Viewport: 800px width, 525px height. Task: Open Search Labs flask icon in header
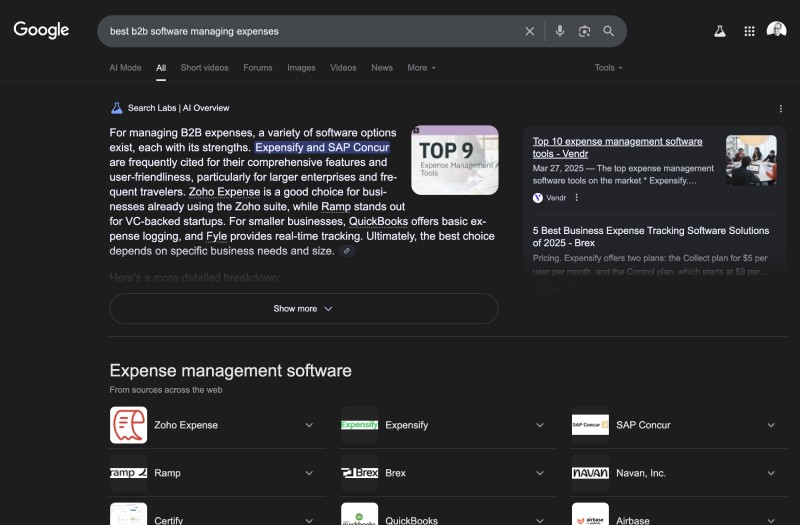[719, 31]
